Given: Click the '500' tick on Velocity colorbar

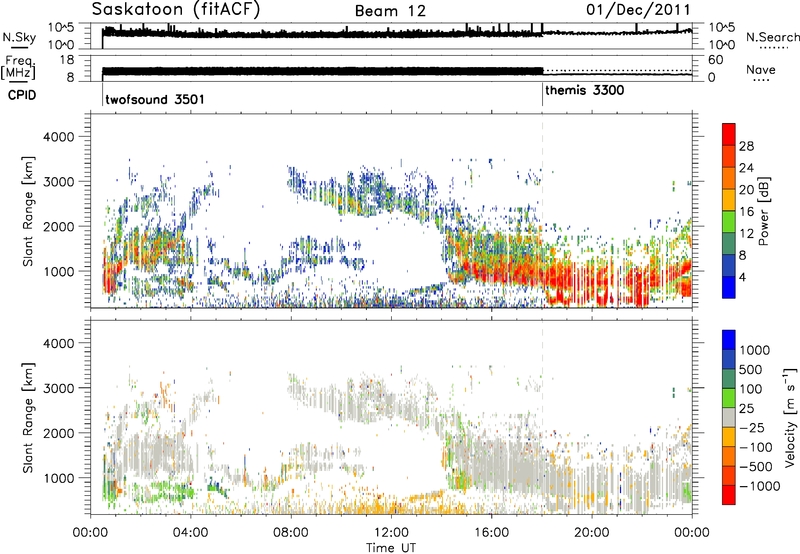Looking at the screenshot, I should pyautogui.click(x=751, y=369).
